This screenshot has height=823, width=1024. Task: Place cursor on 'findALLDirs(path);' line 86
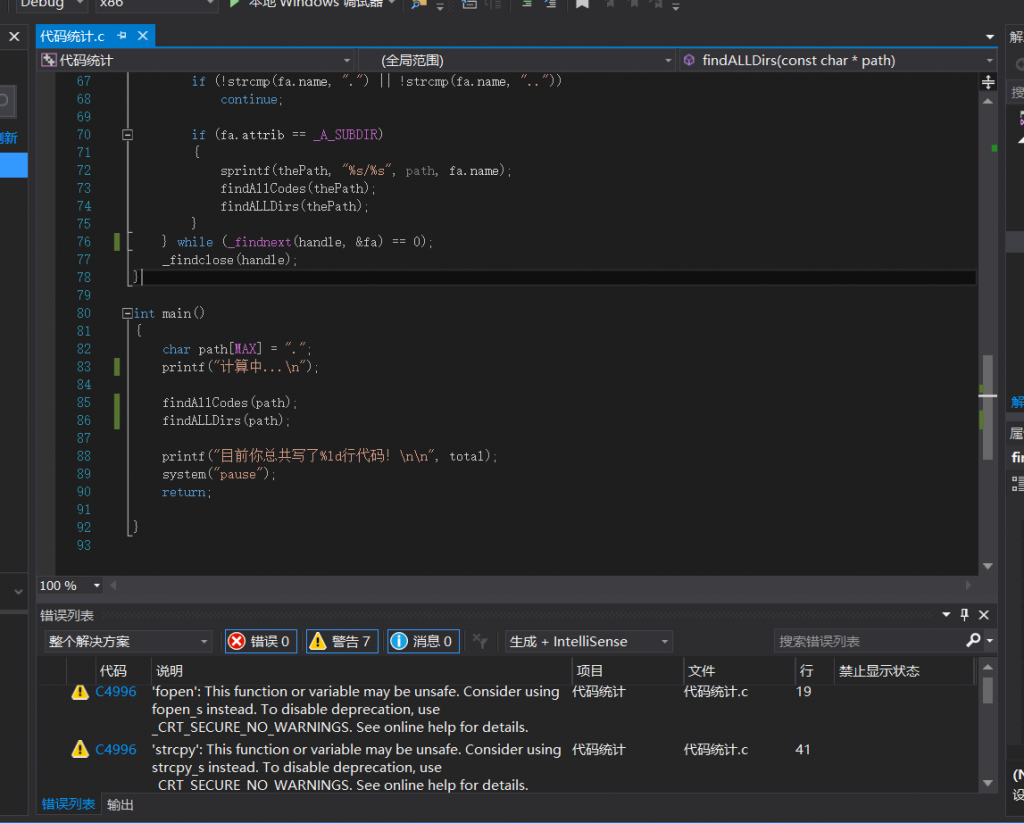[226, 421]
